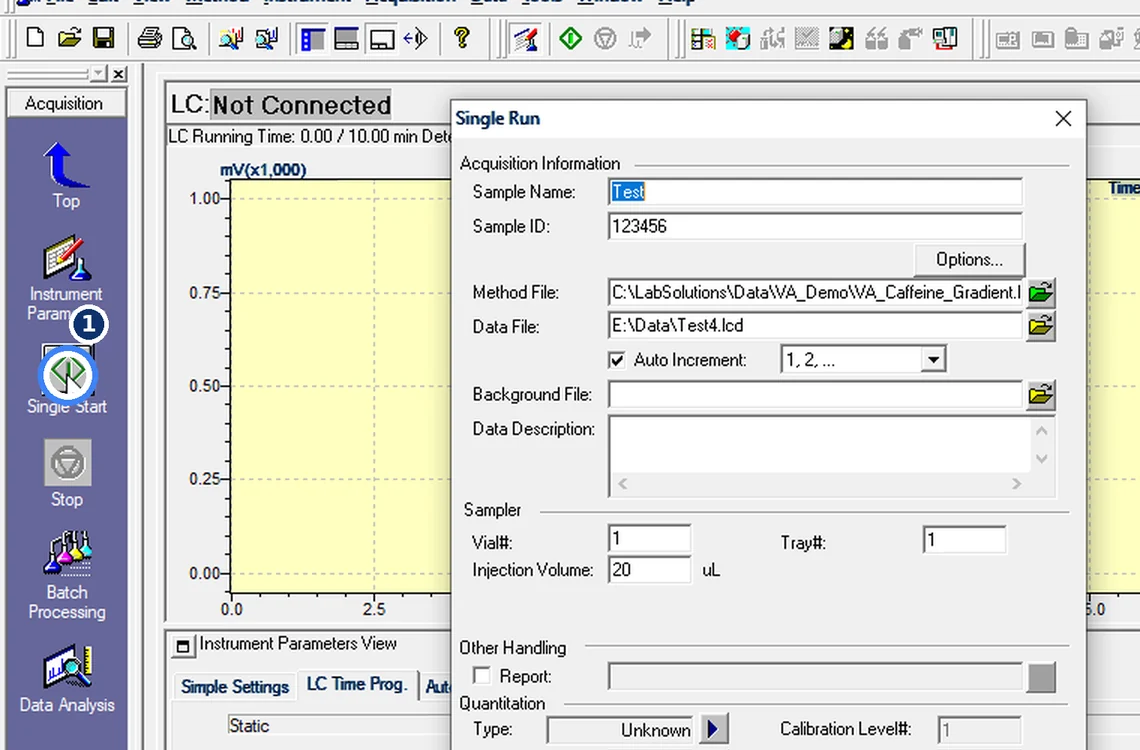Click the black and yellow toolbar icon
The image size is (1140, 750).
click(841, 38)
